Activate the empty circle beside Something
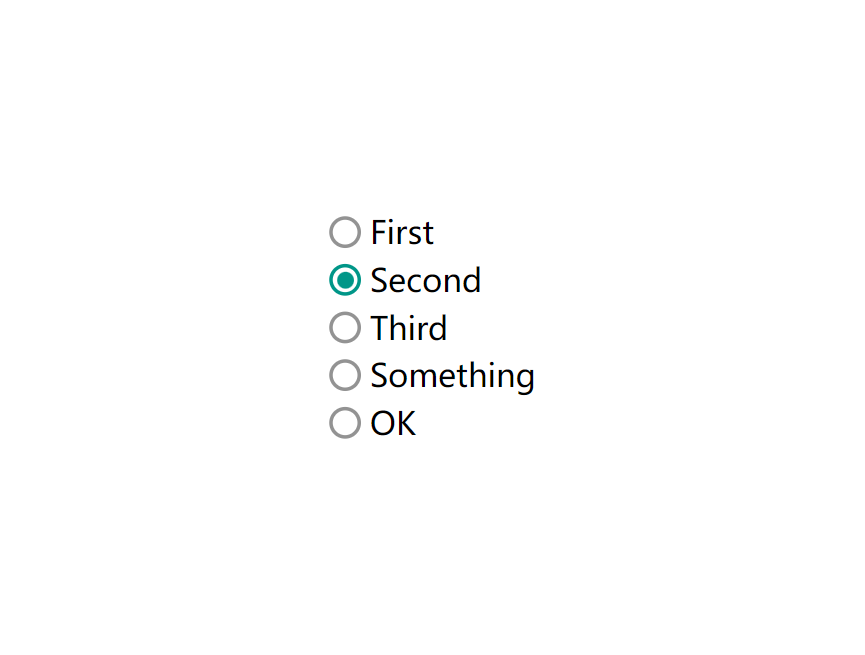The width and height of the screenshot is (865, 655). (x=345, y=375)
